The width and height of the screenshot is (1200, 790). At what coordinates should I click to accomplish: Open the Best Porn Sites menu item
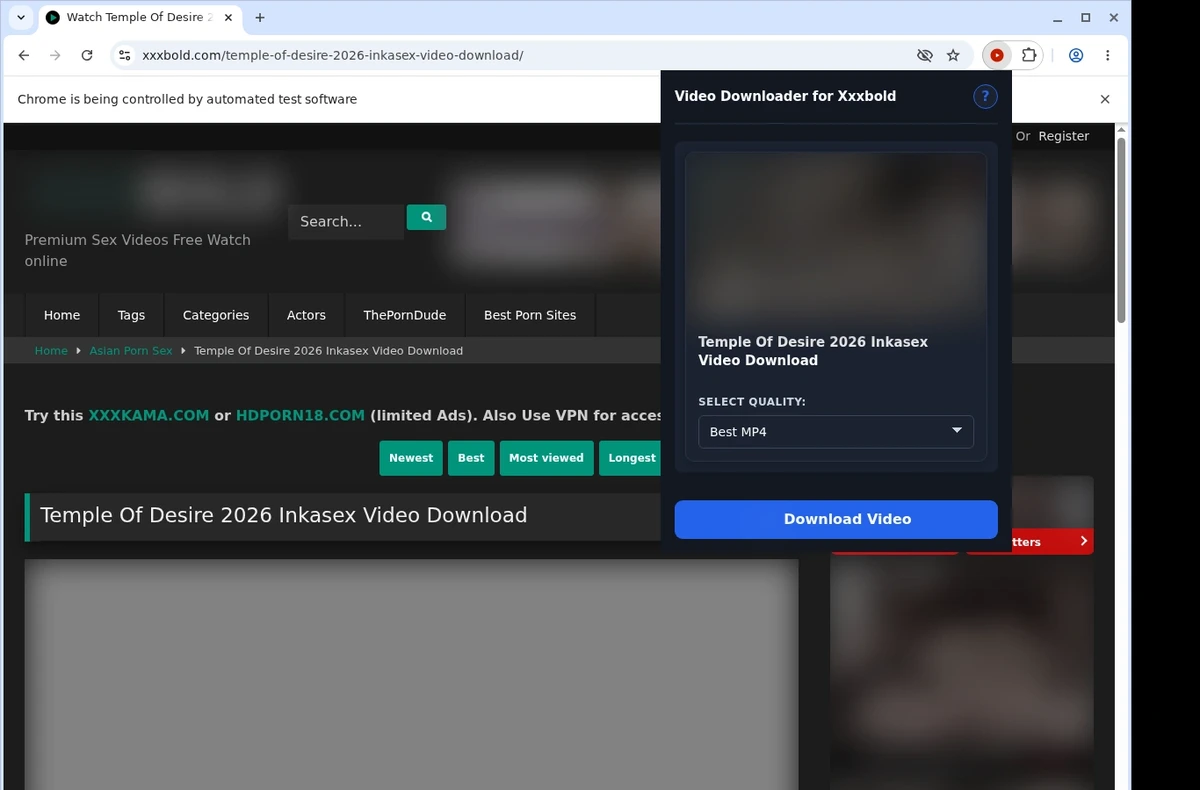pos(530,315)
